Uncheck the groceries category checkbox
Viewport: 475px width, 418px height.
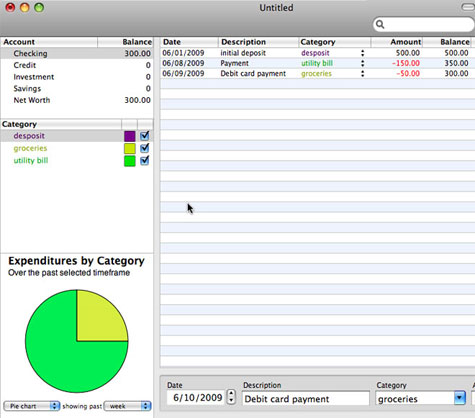pos(145,148)
